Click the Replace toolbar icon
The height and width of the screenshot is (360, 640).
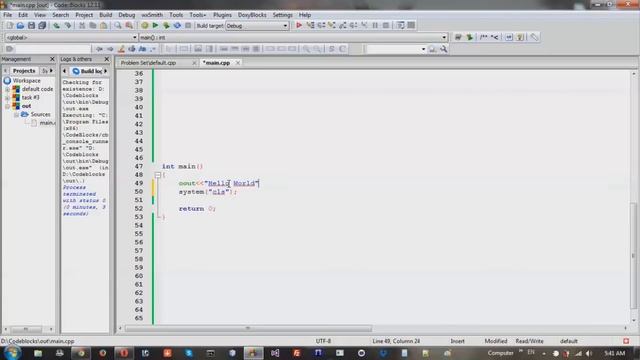(129, 26)
